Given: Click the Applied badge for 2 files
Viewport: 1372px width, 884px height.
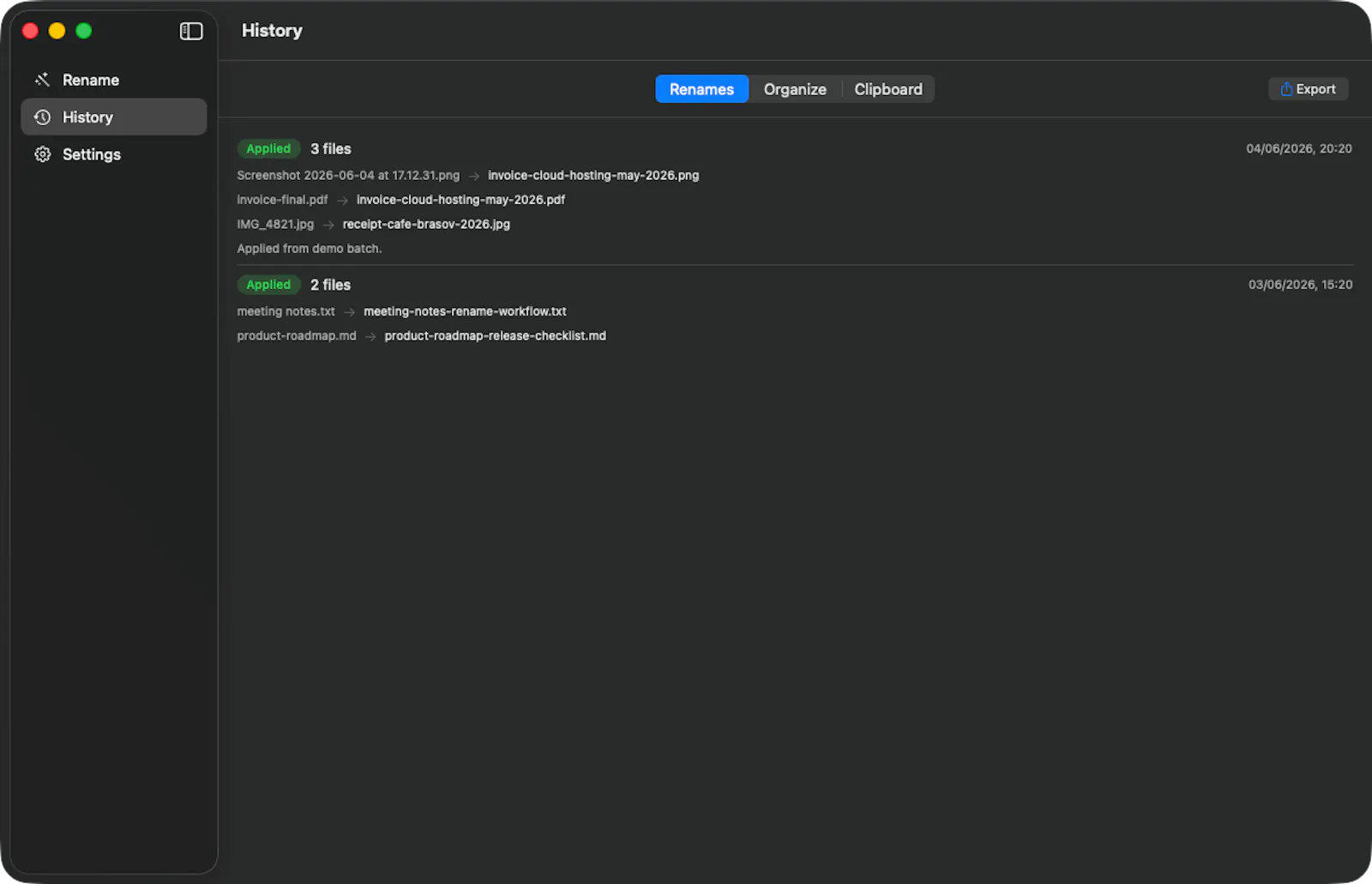Looking at the screenshot, I should point(268,285).
